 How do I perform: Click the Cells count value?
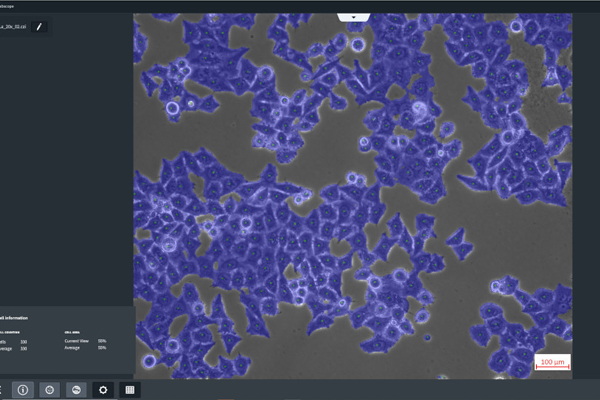tap(22, 341)
